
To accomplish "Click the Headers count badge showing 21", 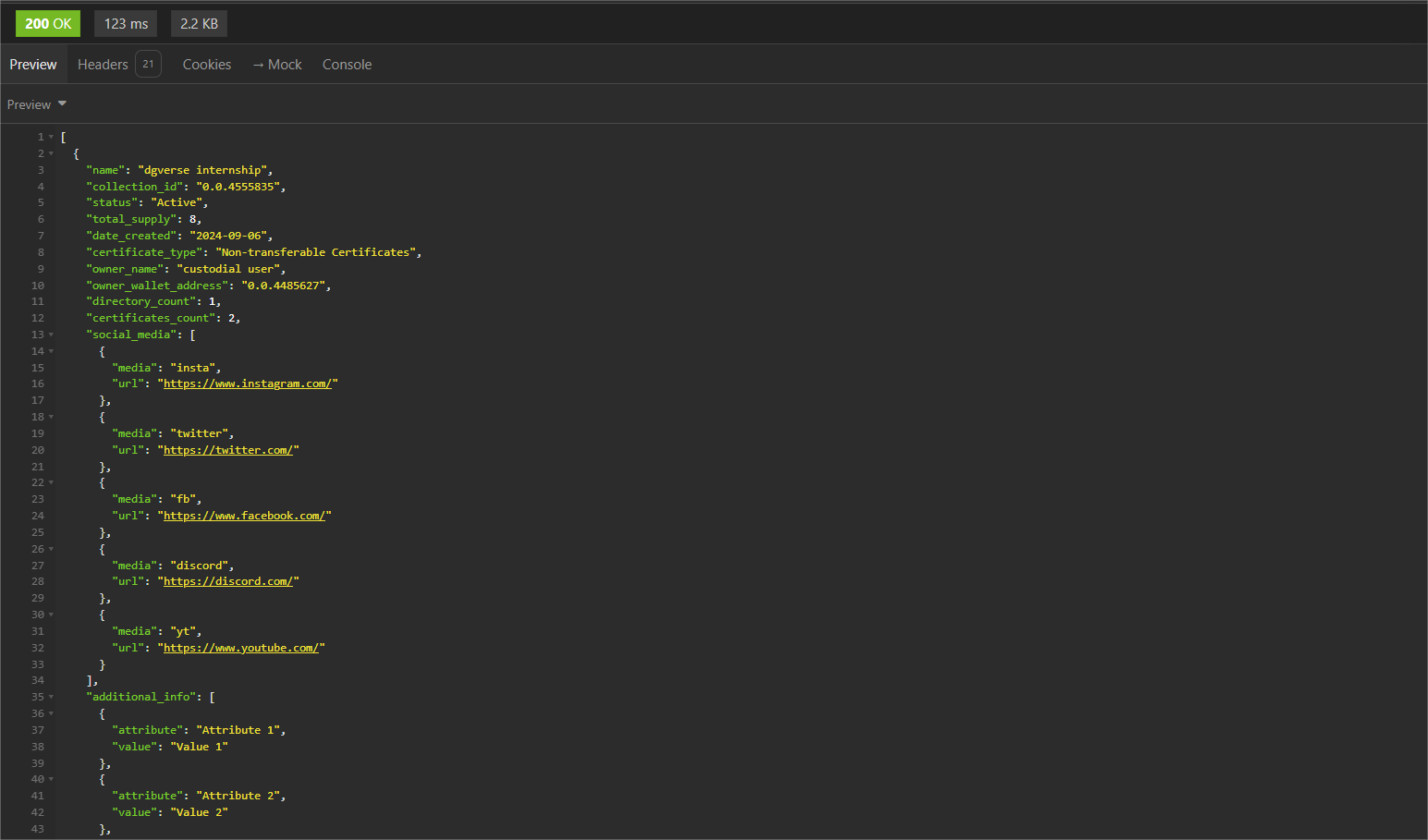I will pos(147,64).
